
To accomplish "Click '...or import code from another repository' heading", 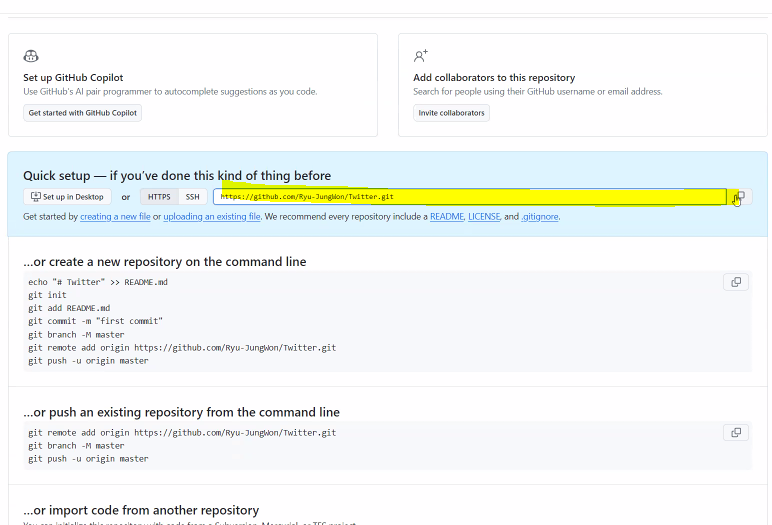I will point(141,510).
